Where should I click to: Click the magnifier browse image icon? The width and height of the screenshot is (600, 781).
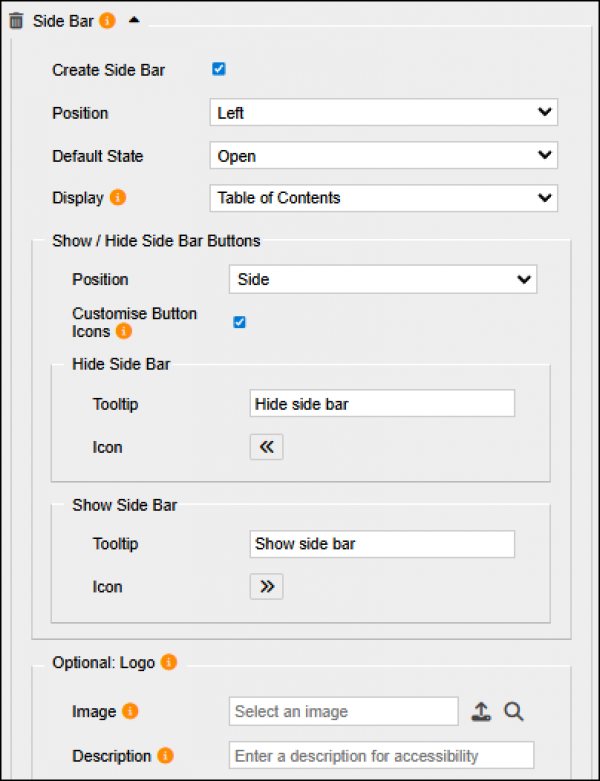pyautogui.click(x=514, y=712)
